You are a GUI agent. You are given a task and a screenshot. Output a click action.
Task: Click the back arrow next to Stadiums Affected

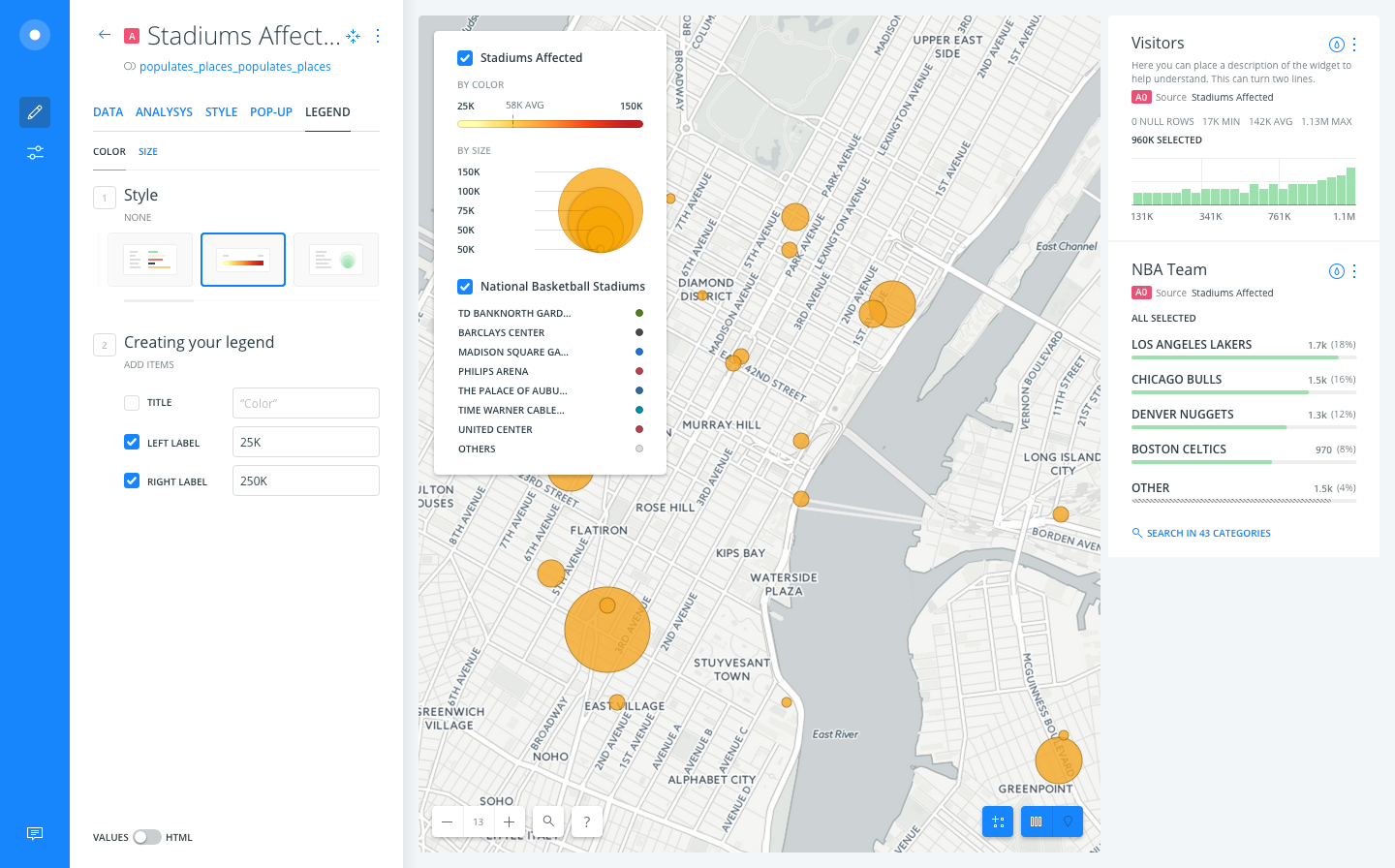click(104, 34)
